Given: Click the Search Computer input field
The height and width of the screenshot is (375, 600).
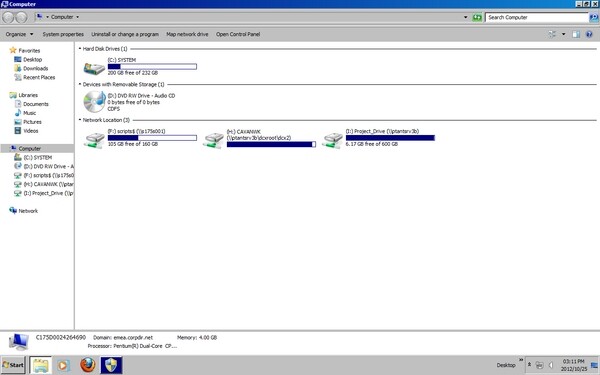Looking at the screenshot, I should [x=537, y=17].
